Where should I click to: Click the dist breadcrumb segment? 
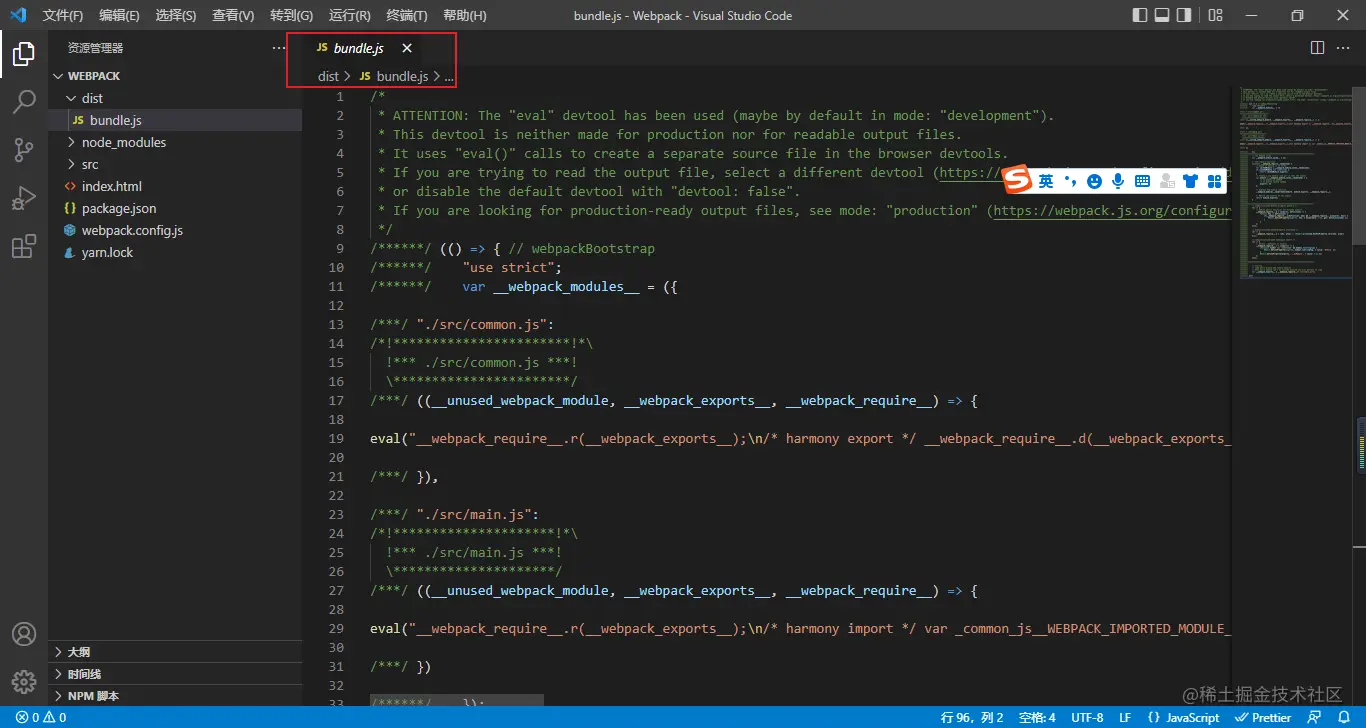coord(328,76)
